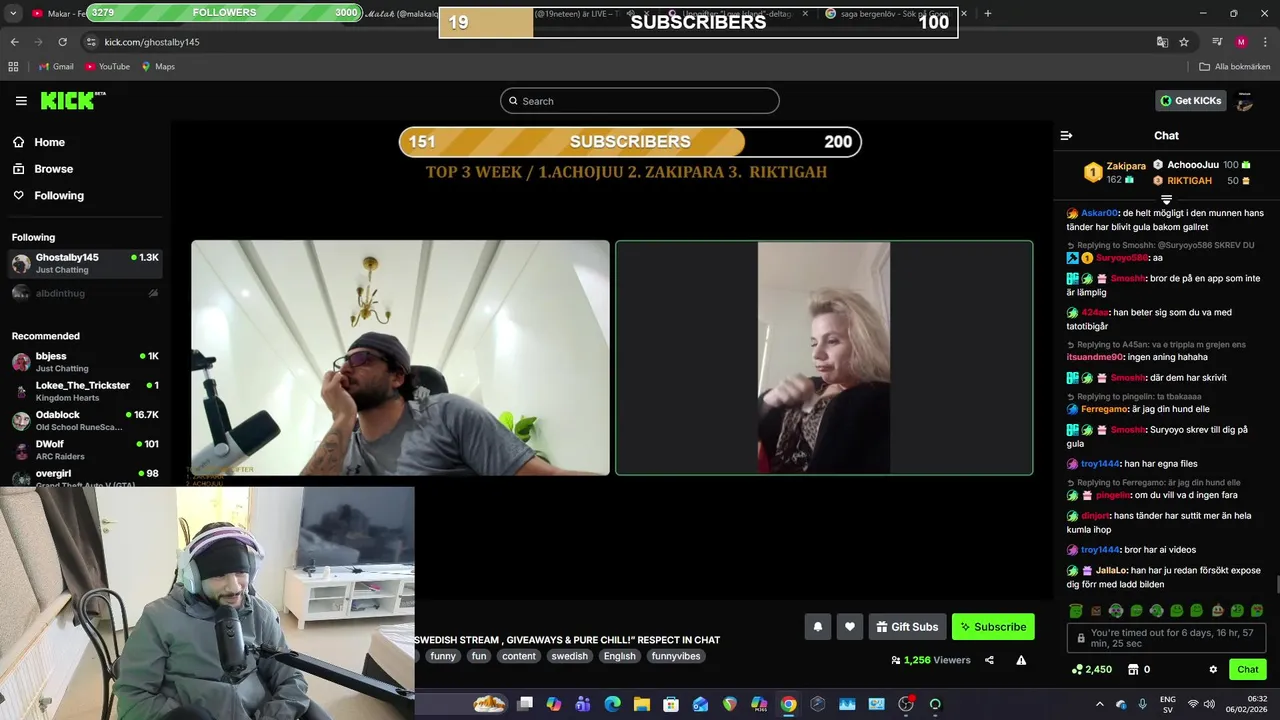The width and height of the screenshot is (1280, 720).
Task: Click the KICK logo
Action: click(x=73, y=100)
